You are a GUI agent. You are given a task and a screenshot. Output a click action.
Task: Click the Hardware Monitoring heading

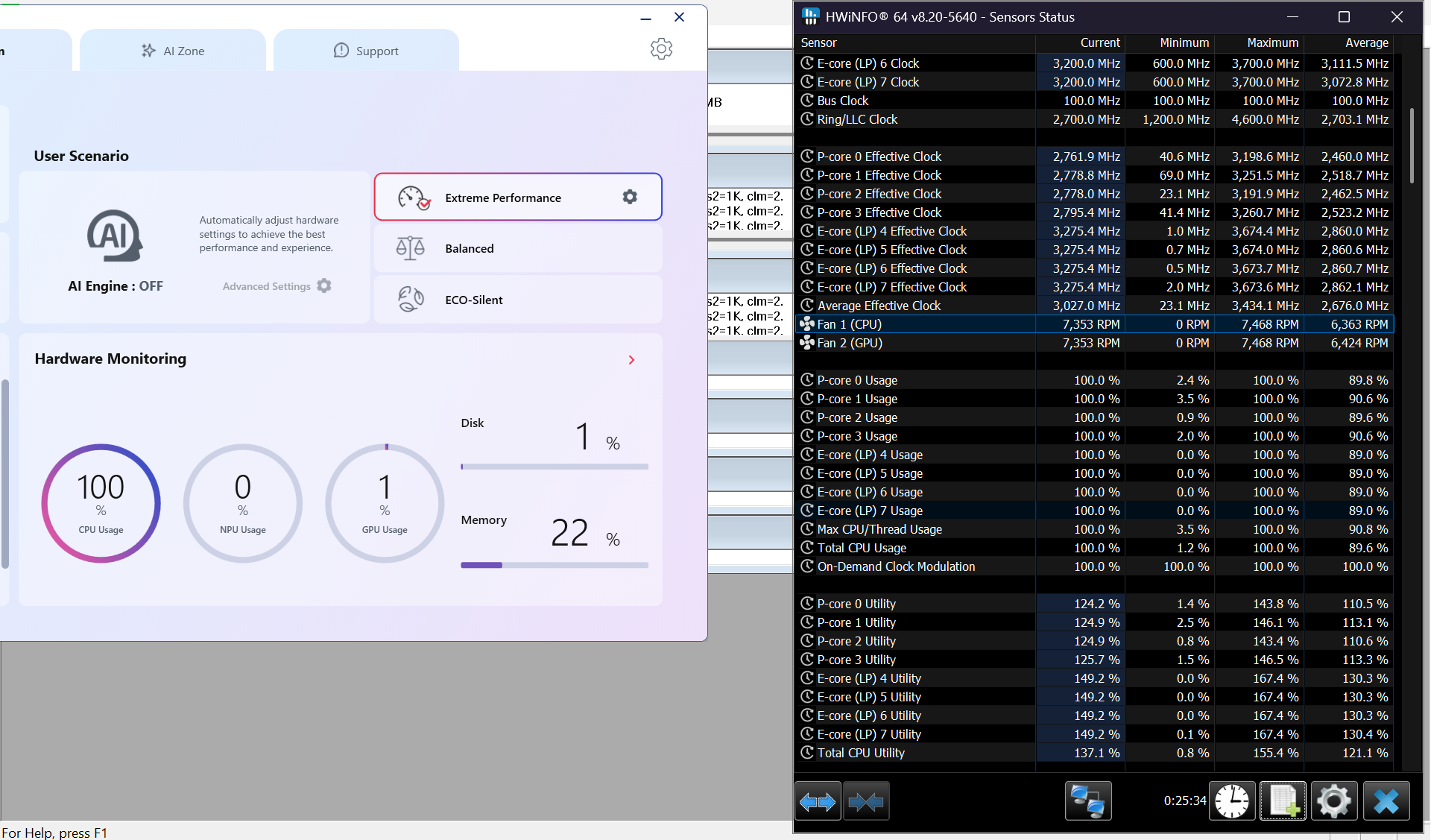pyautogui.click(x=110, y=359)
